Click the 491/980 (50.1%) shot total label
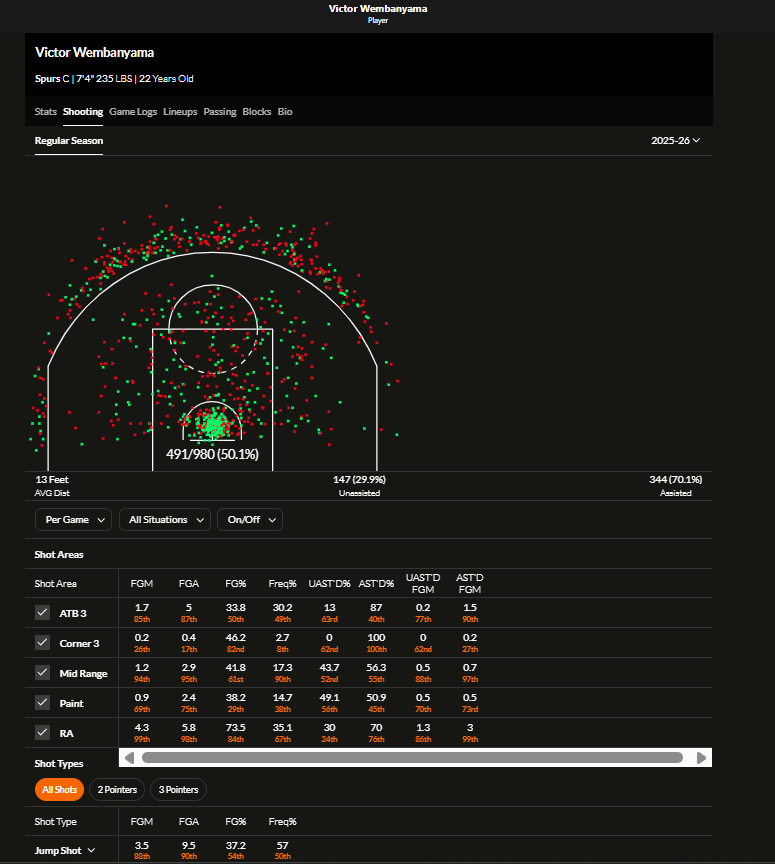This screenshot has height=864, width=775. (x=212, y=454)
